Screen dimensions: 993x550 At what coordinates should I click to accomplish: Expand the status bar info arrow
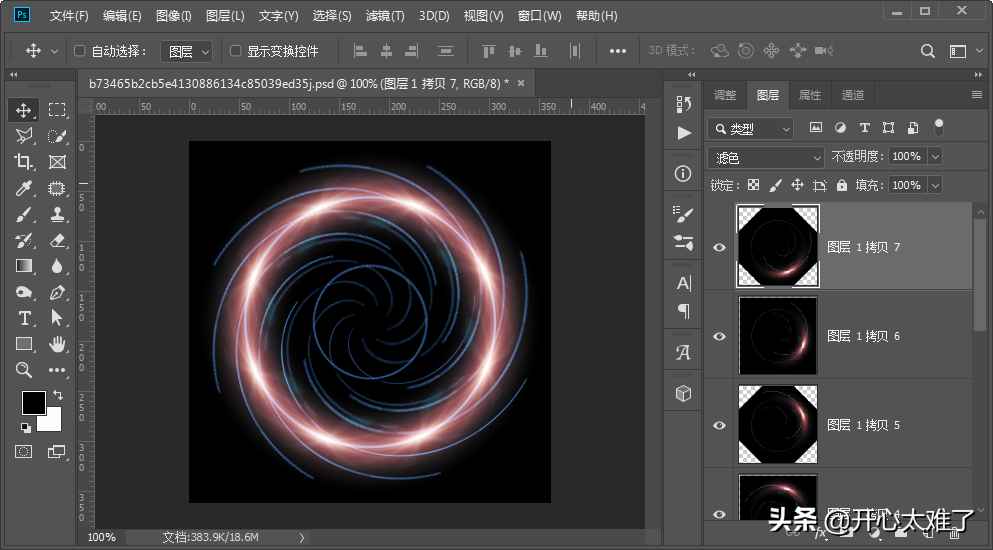tap(301, 537)
